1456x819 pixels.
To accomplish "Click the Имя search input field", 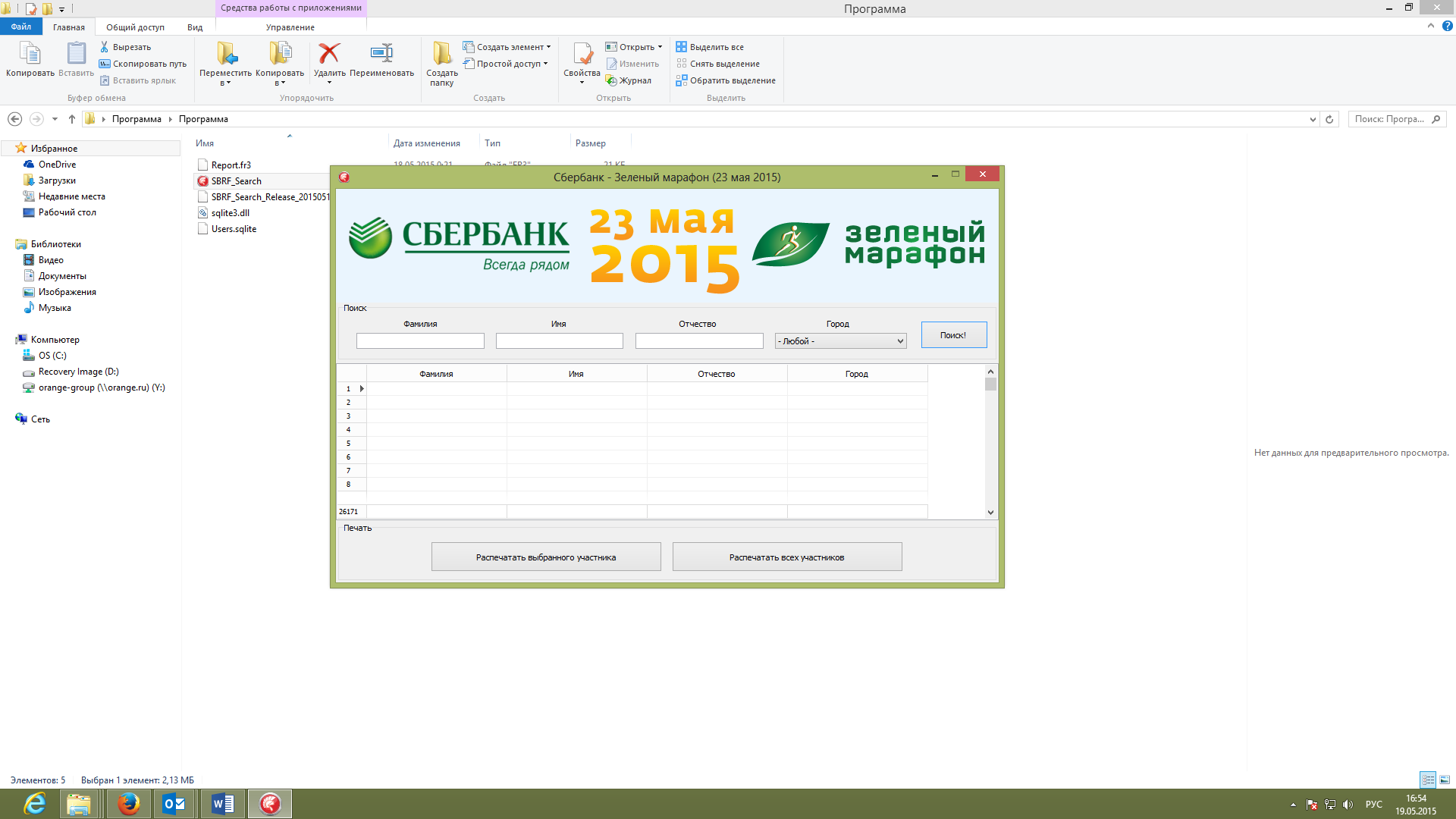I will click(x=560, y=341).
